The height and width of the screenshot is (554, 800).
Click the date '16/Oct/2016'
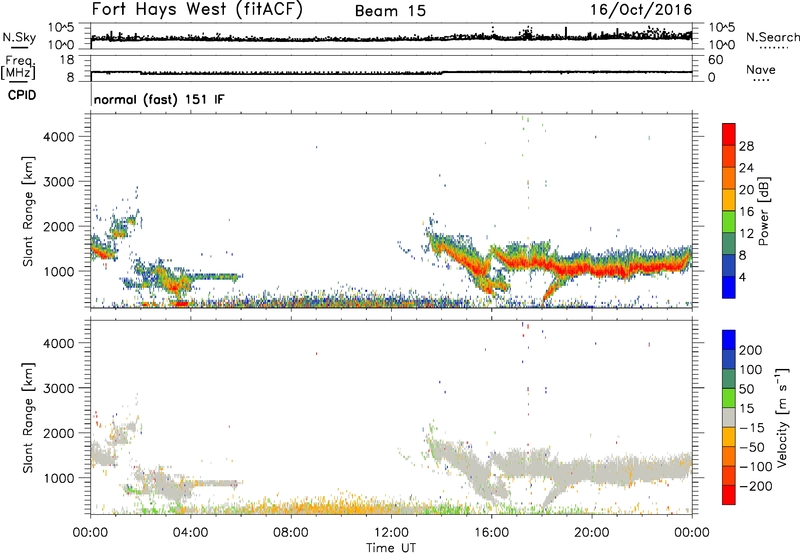pyautogui.click(x=641, y=10)
